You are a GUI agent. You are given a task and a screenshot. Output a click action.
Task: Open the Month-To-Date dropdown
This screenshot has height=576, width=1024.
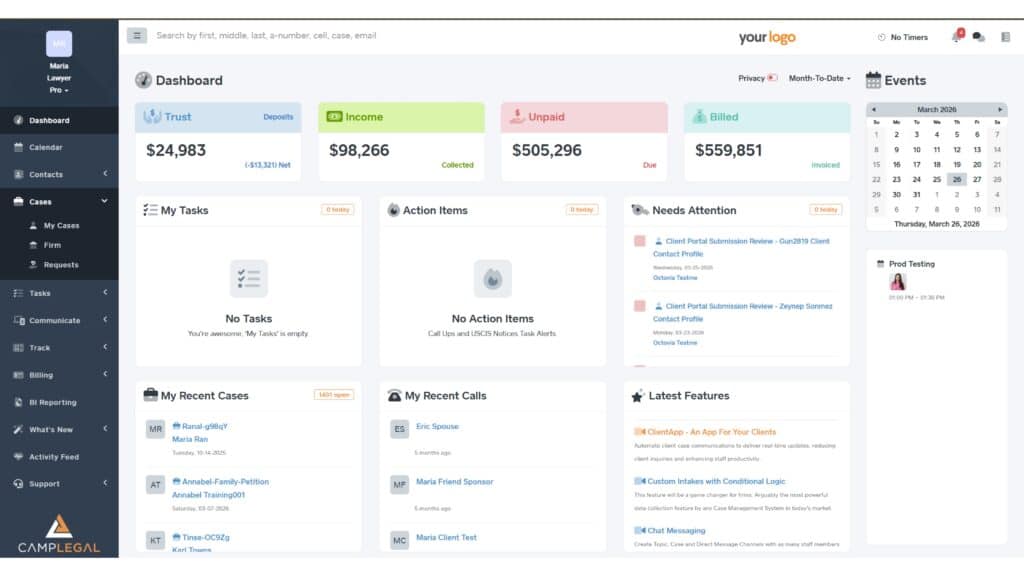[x=820, y=78]
